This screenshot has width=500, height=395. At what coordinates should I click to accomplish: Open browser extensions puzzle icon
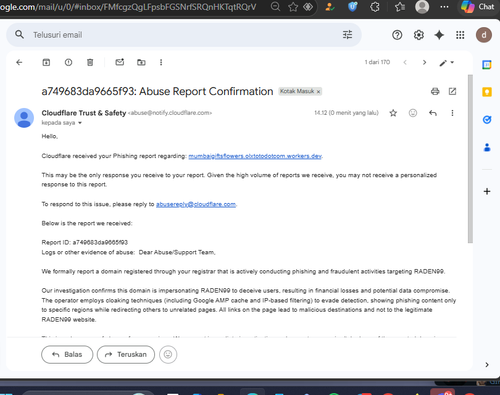tap(375, 7)
